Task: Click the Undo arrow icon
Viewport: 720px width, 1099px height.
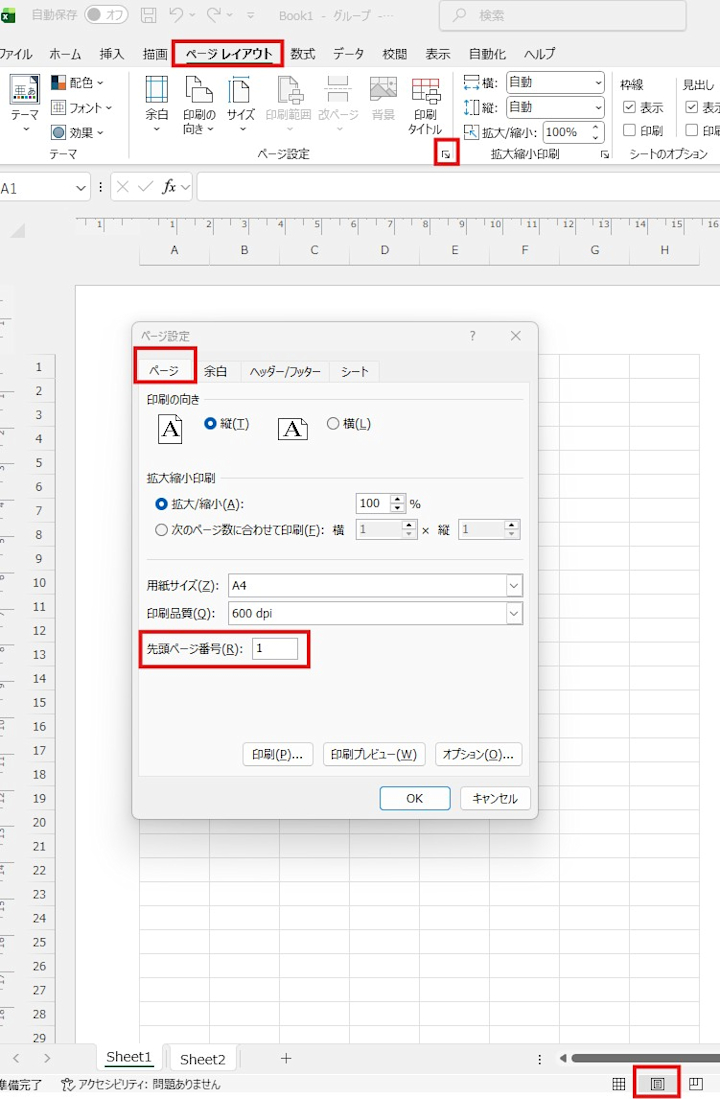Action: tap(175, 15)
